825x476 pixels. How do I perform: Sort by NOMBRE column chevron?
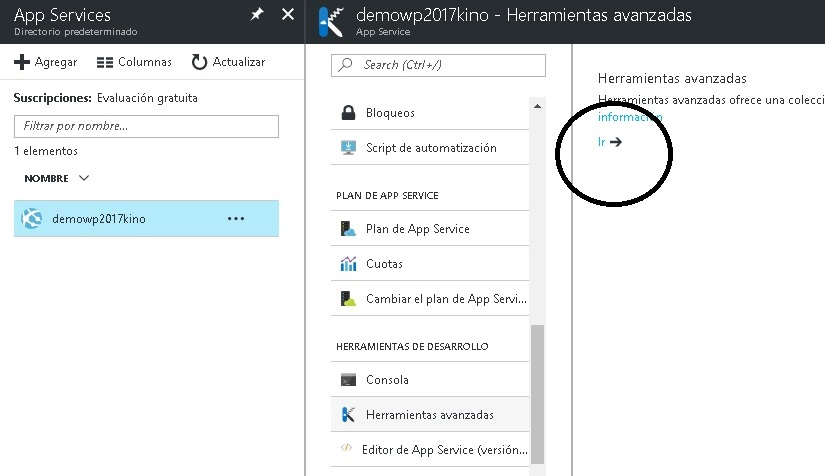coord(84,178)
